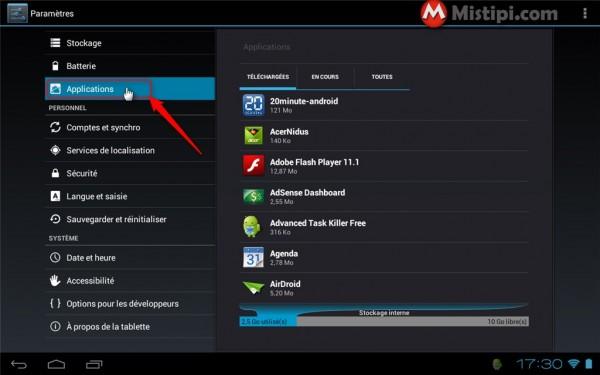Tap the Paramètres app icon in header
The image size is (600, 375).
(x=17, y=13)
